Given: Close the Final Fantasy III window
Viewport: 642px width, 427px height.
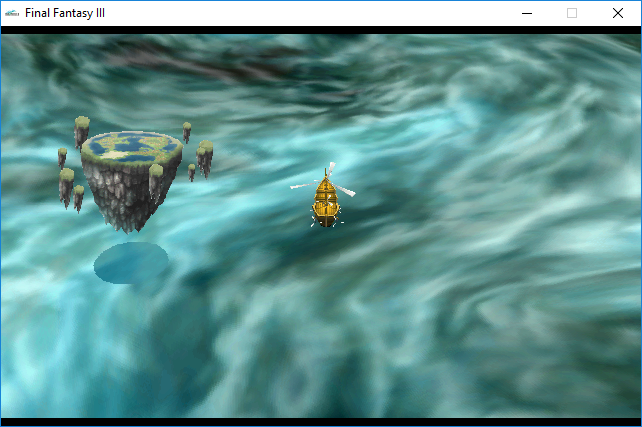Looking at the screenshot, I should coord(618,13).
